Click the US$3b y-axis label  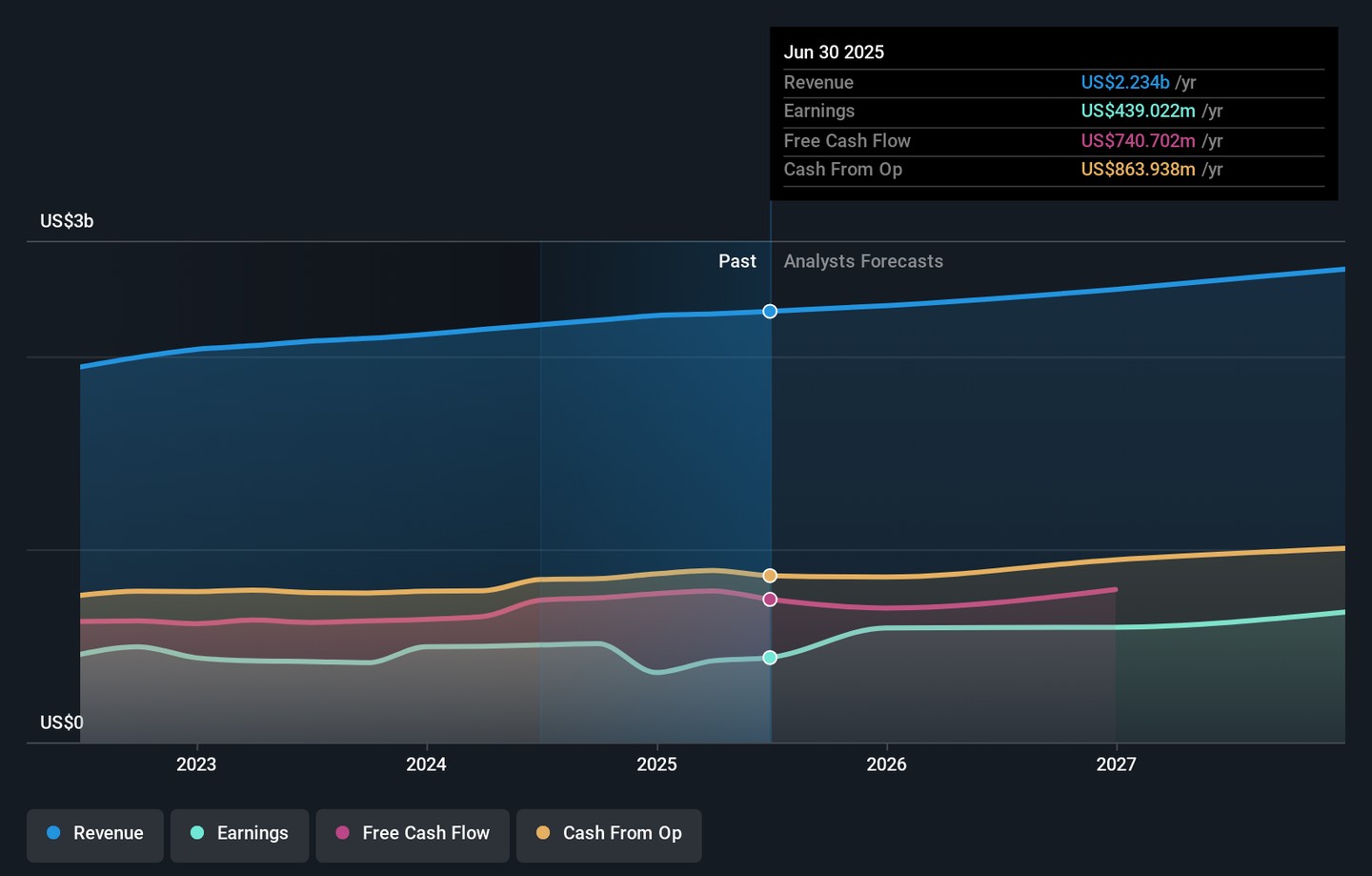point(67,221)
